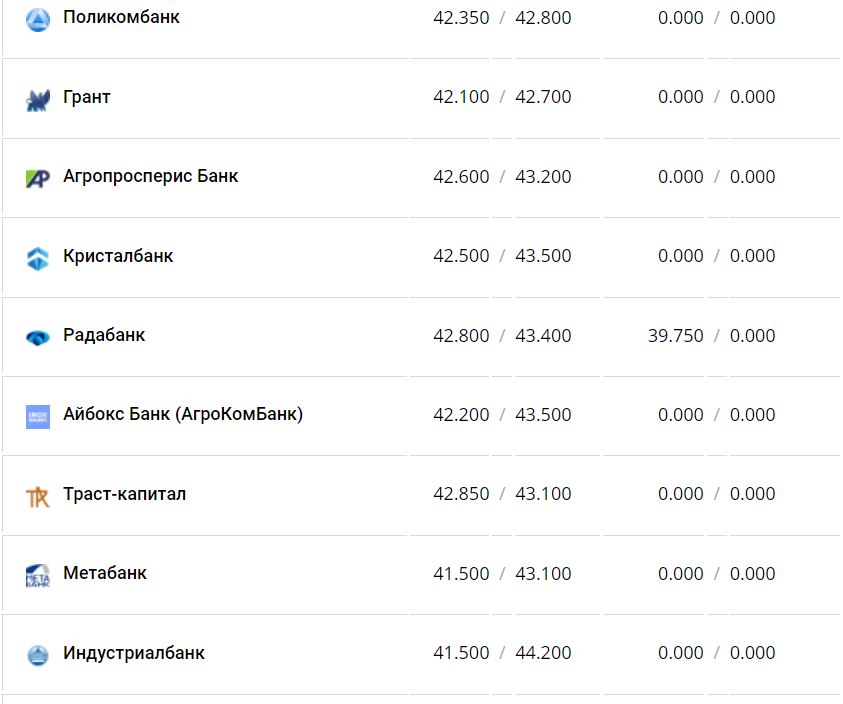843x704 pixels.
Task: Click Радабанк's 39.750 rate value
Action: click(x=675, y=336)
